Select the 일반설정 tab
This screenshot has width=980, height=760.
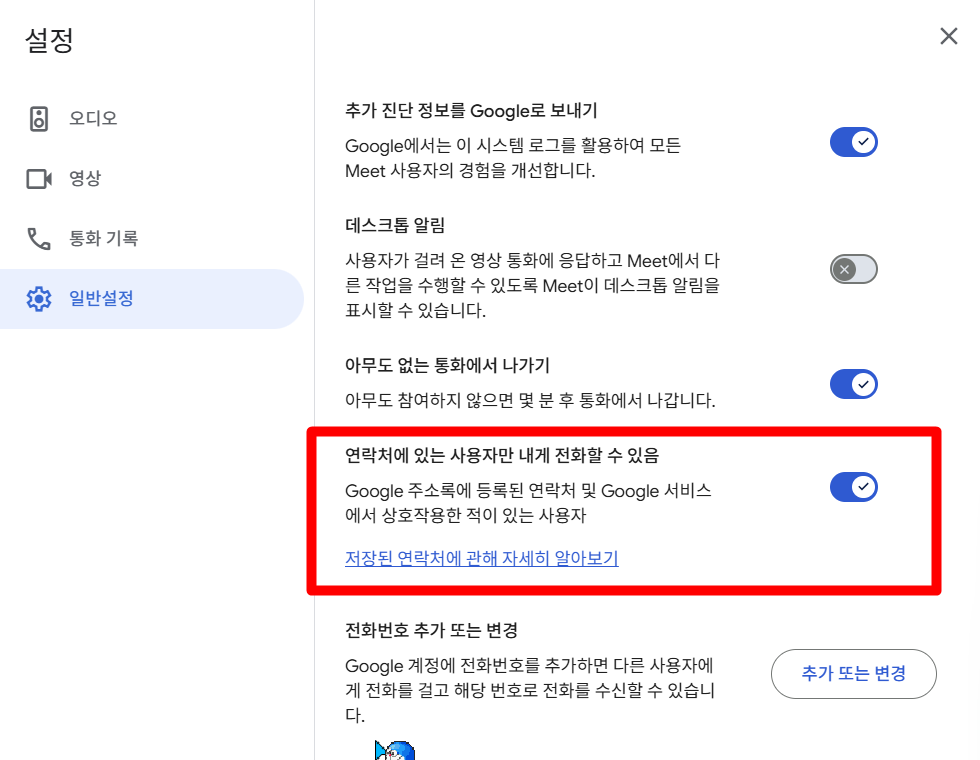click(101, 298)
